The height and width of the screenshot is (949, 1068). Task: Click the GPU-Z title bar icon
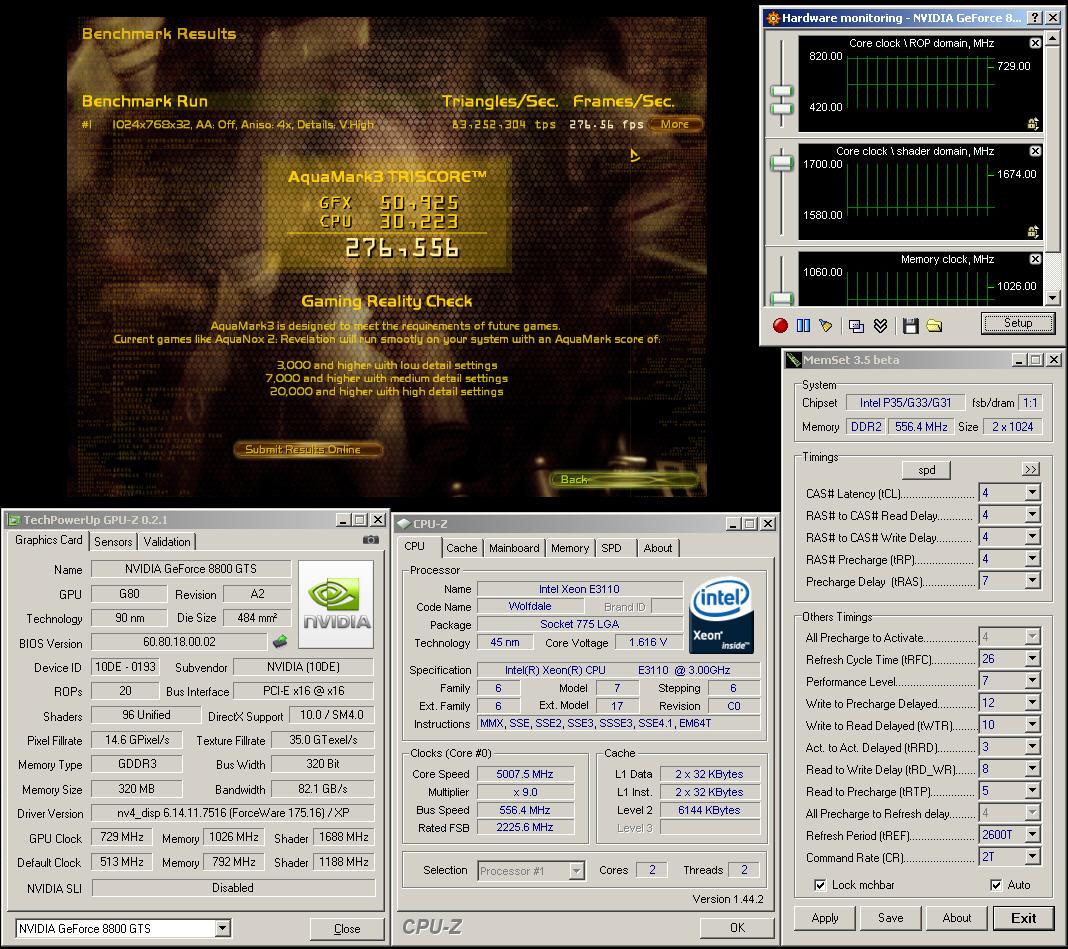pos(14,520)
